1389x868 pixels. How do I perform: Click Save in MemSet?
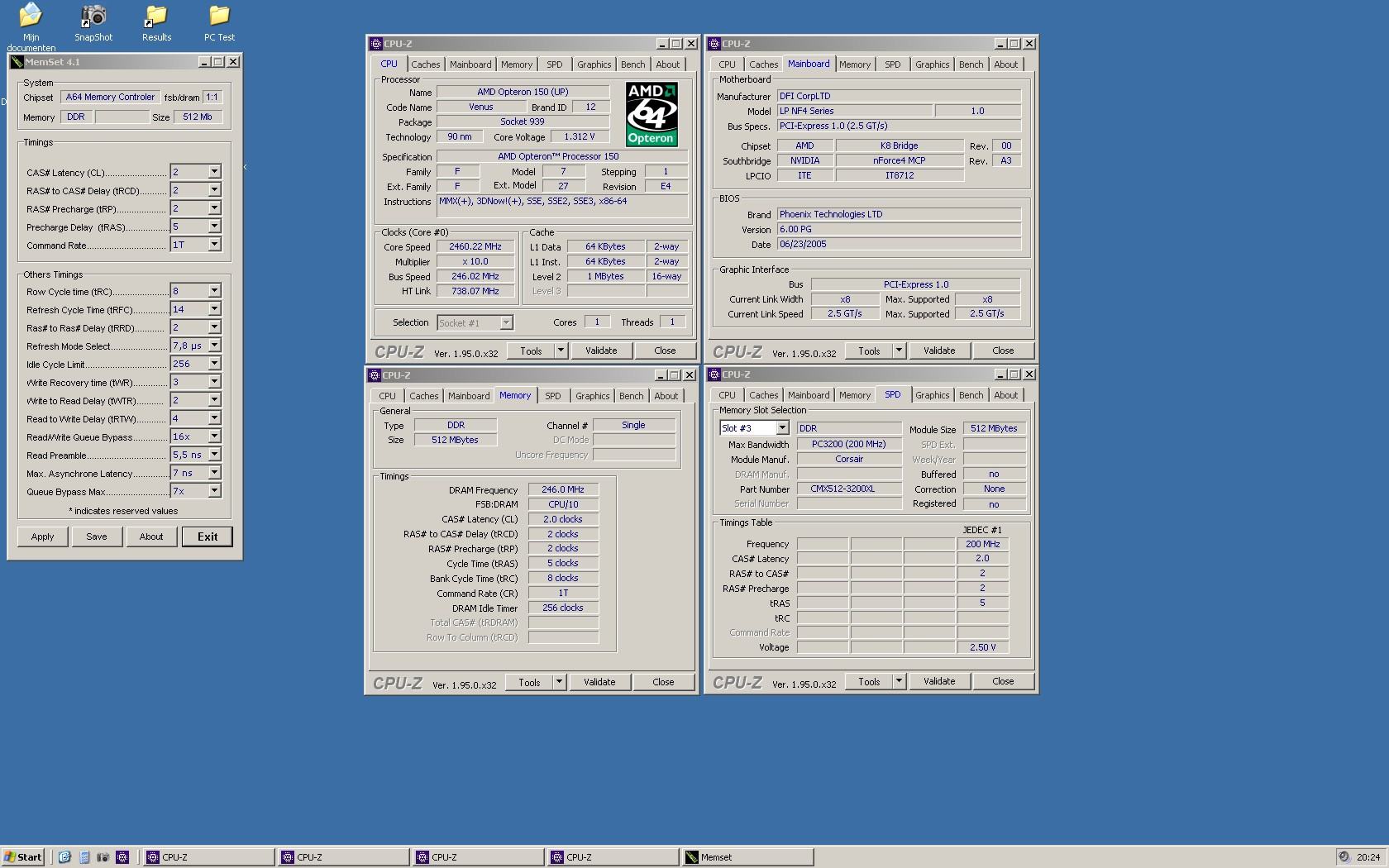pos(97,537)
